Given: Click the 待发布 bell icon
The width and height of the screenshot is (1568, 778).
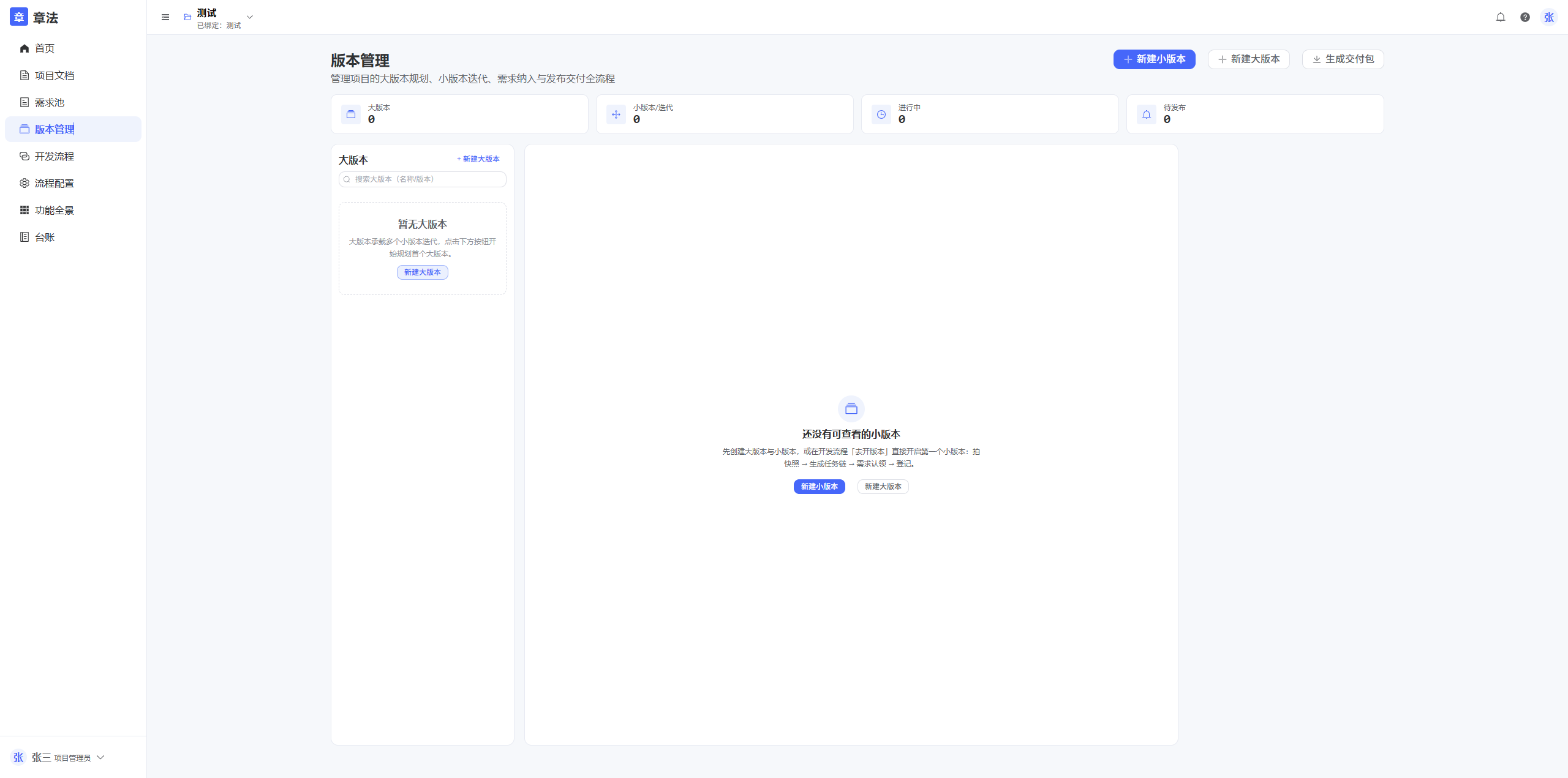Looking at the screenshot, I should click(1147, 114).
